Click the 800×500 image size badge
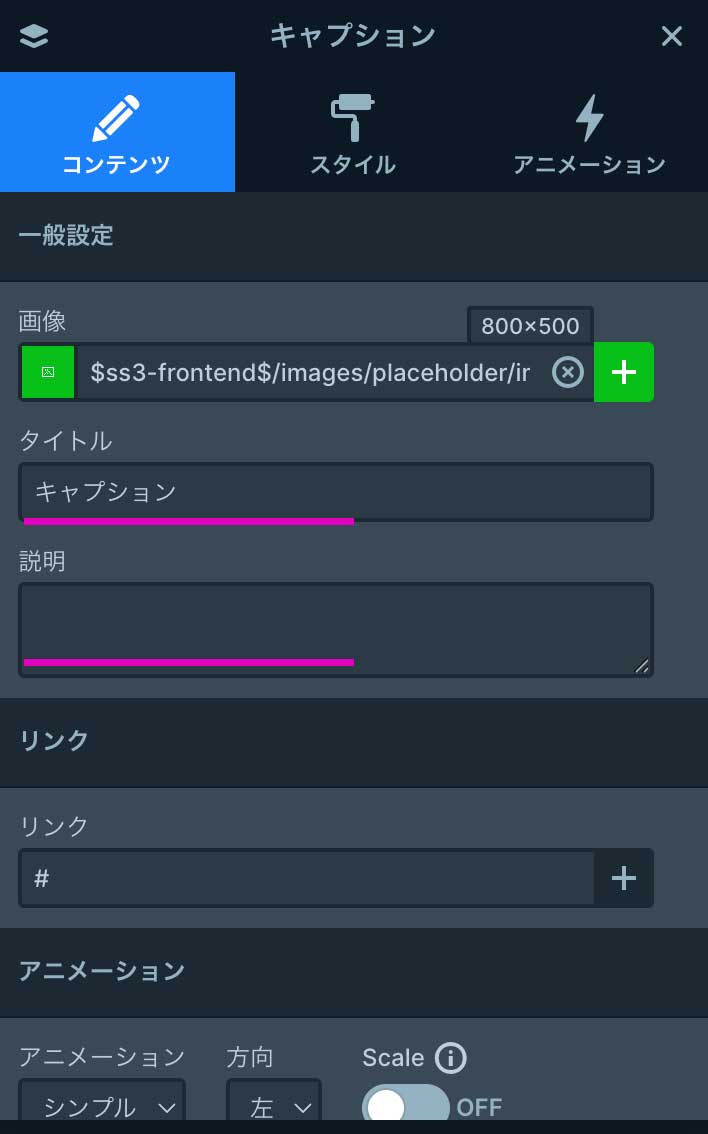The height and width of the screenshot is (1134, 708). tap(530, 325)
